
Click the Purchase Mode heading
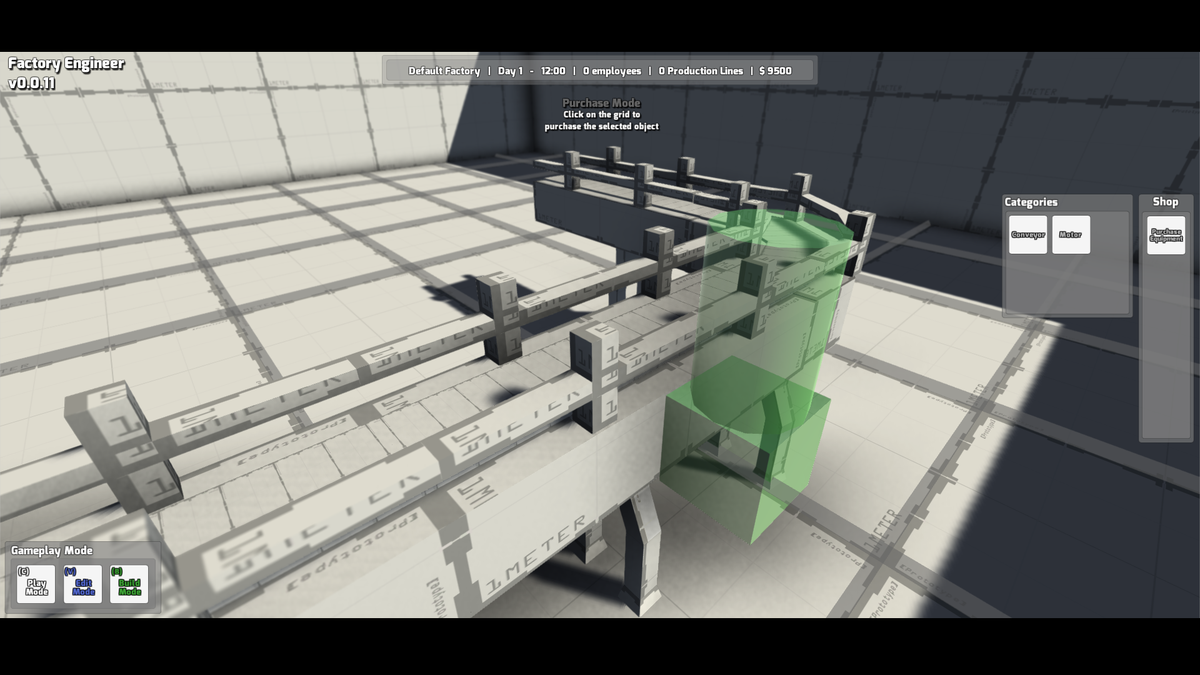tap(601, 103)
